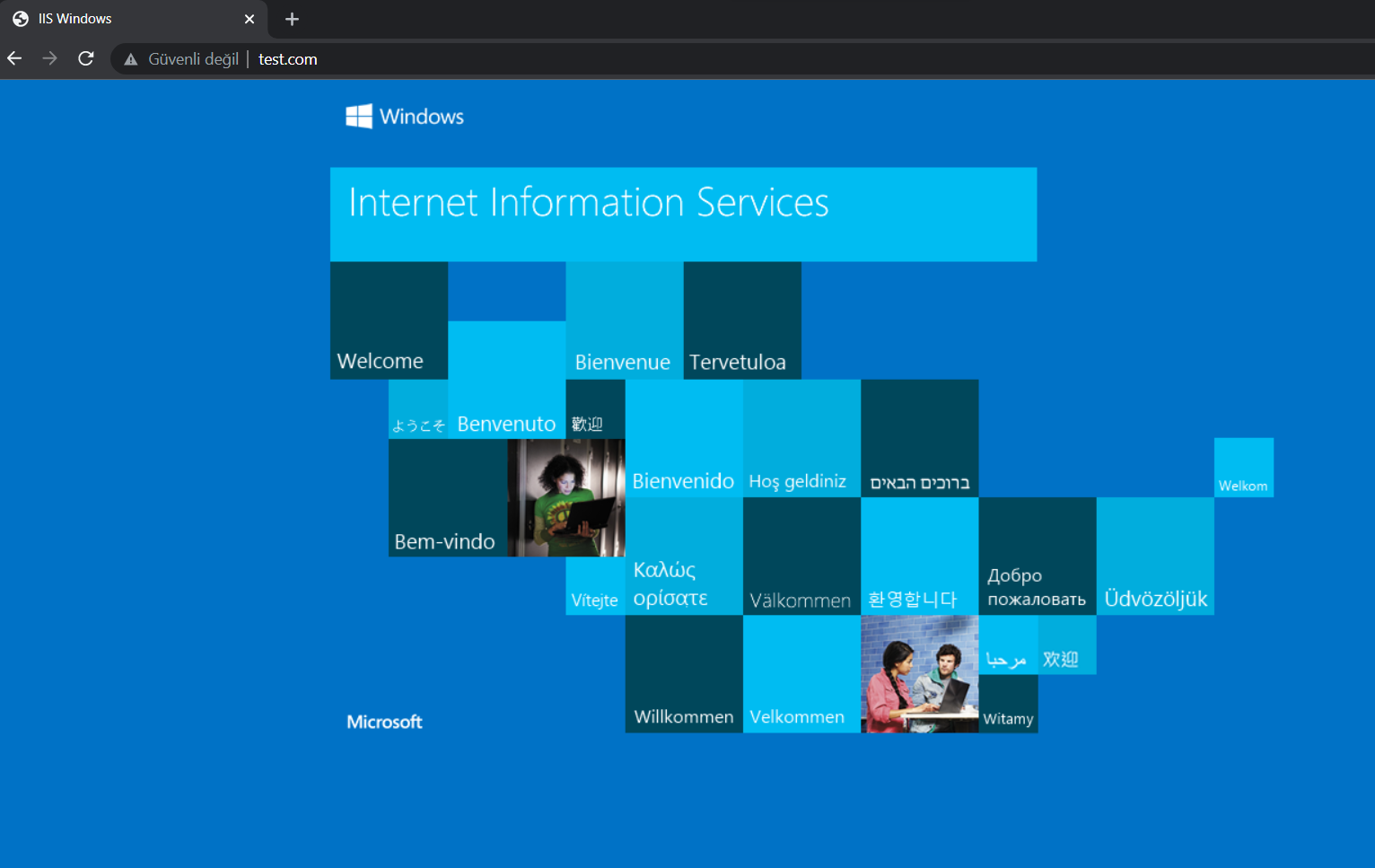The height and width of the screenshot is (868, 1375).
Task: Click the browser back arrow
Action: [14, 58]
